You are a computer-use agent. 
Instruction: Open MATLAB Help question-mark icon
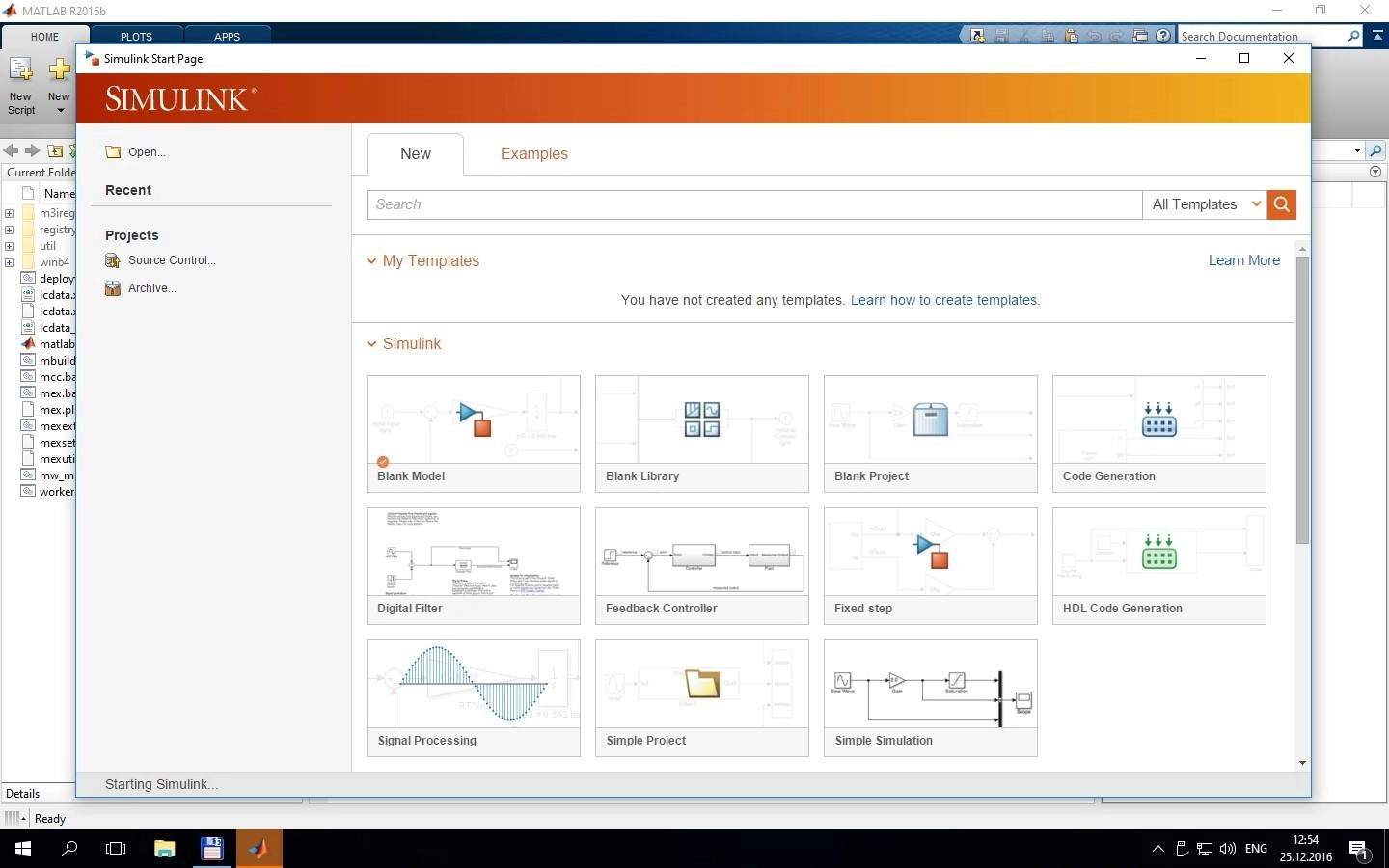pyautogui.click(x=1163, y=36)
